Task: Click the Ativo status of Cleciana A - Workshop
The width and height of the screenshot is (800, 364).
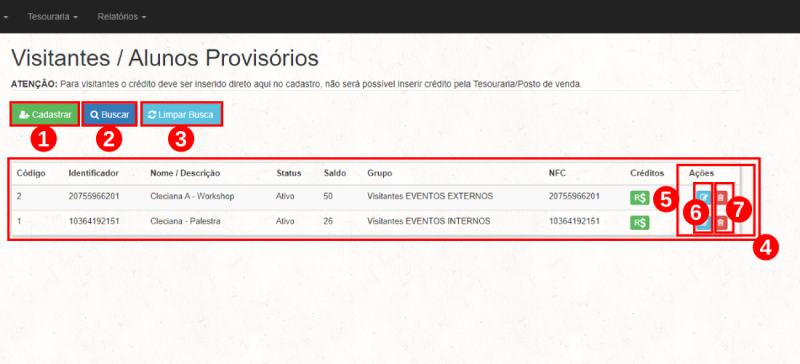Action: pos(285,196)
